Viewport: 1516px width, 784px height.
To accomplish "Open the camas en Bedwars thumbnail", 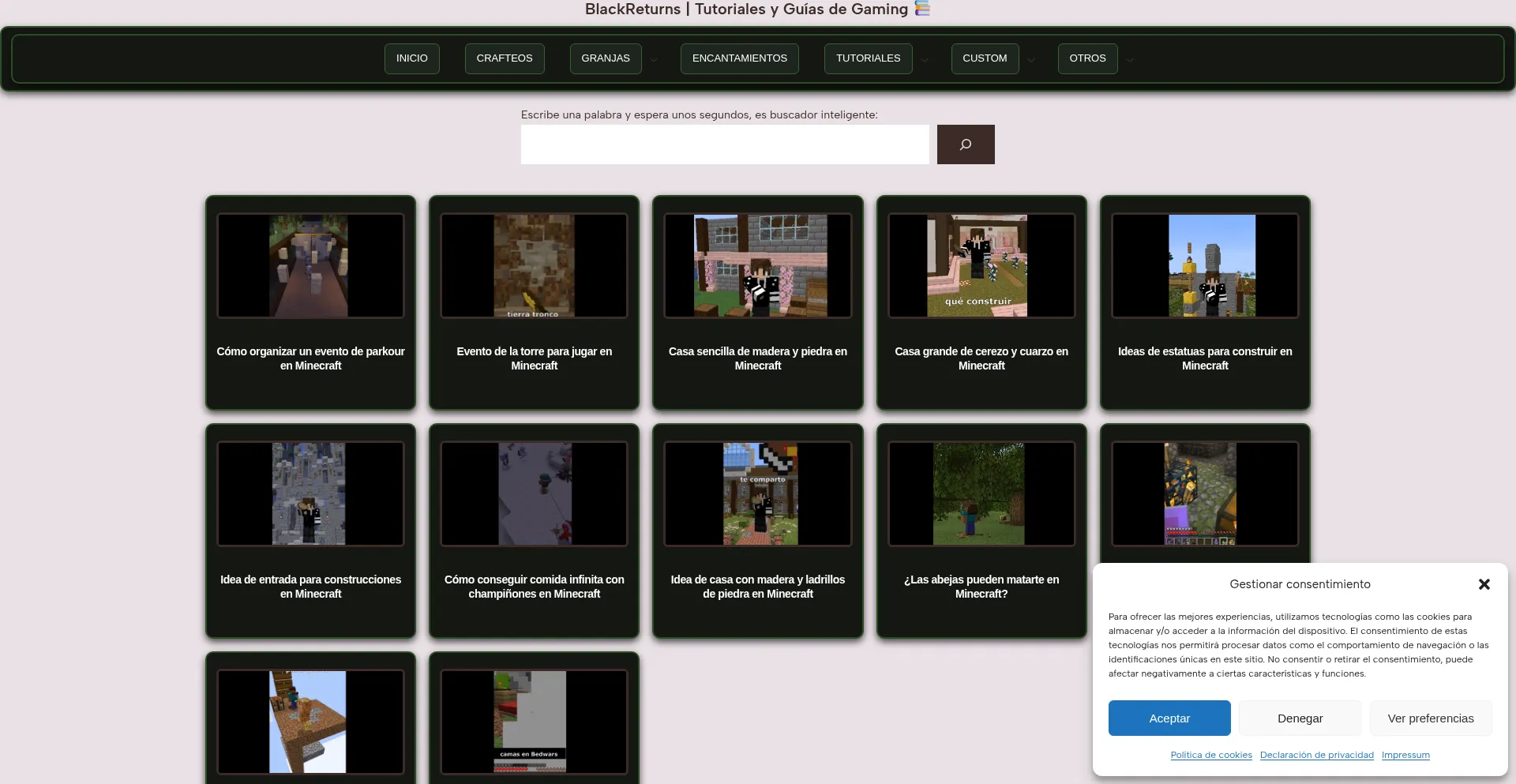I will coord(534,722).
